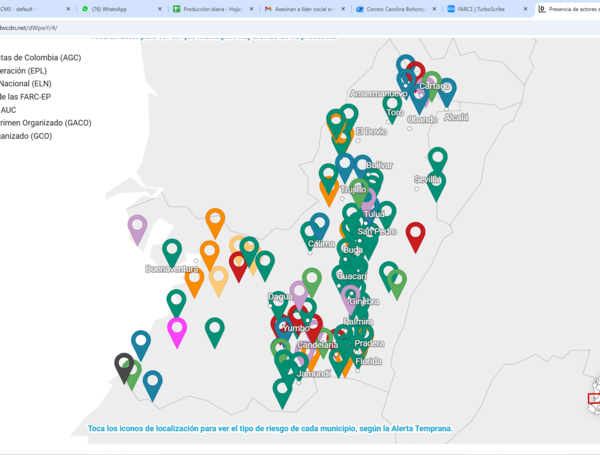Click the 'Ansermanuevo' map label
The width and height of the screenshot is (600, 455).
378,93
